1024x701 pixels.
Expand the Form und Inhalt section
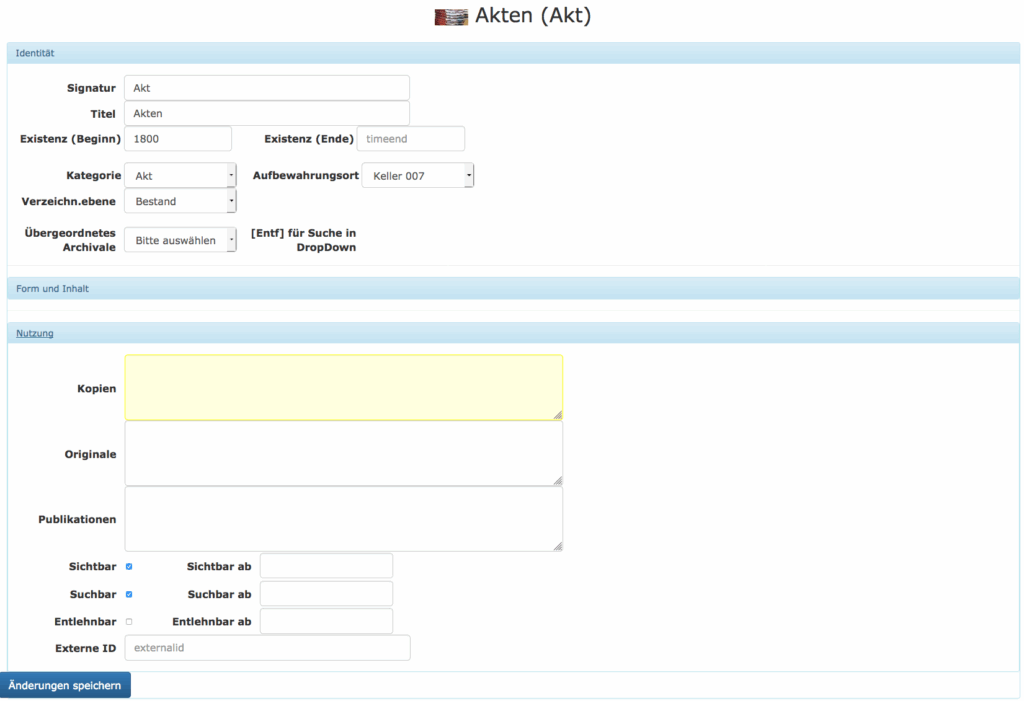[53, 289]
